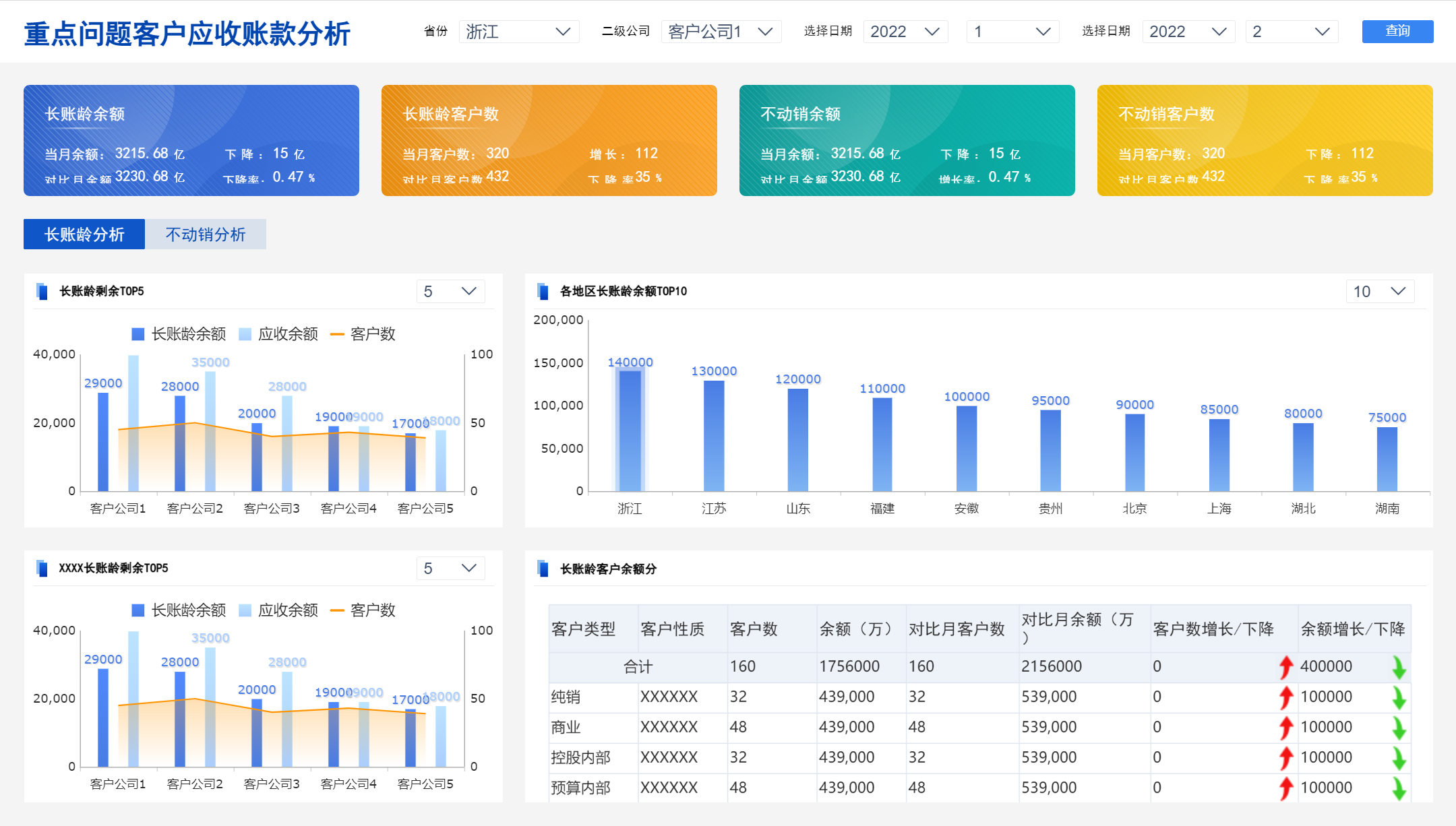Select the 长账龄分析 tab
1456x826 pixels.
pos(84,234)
